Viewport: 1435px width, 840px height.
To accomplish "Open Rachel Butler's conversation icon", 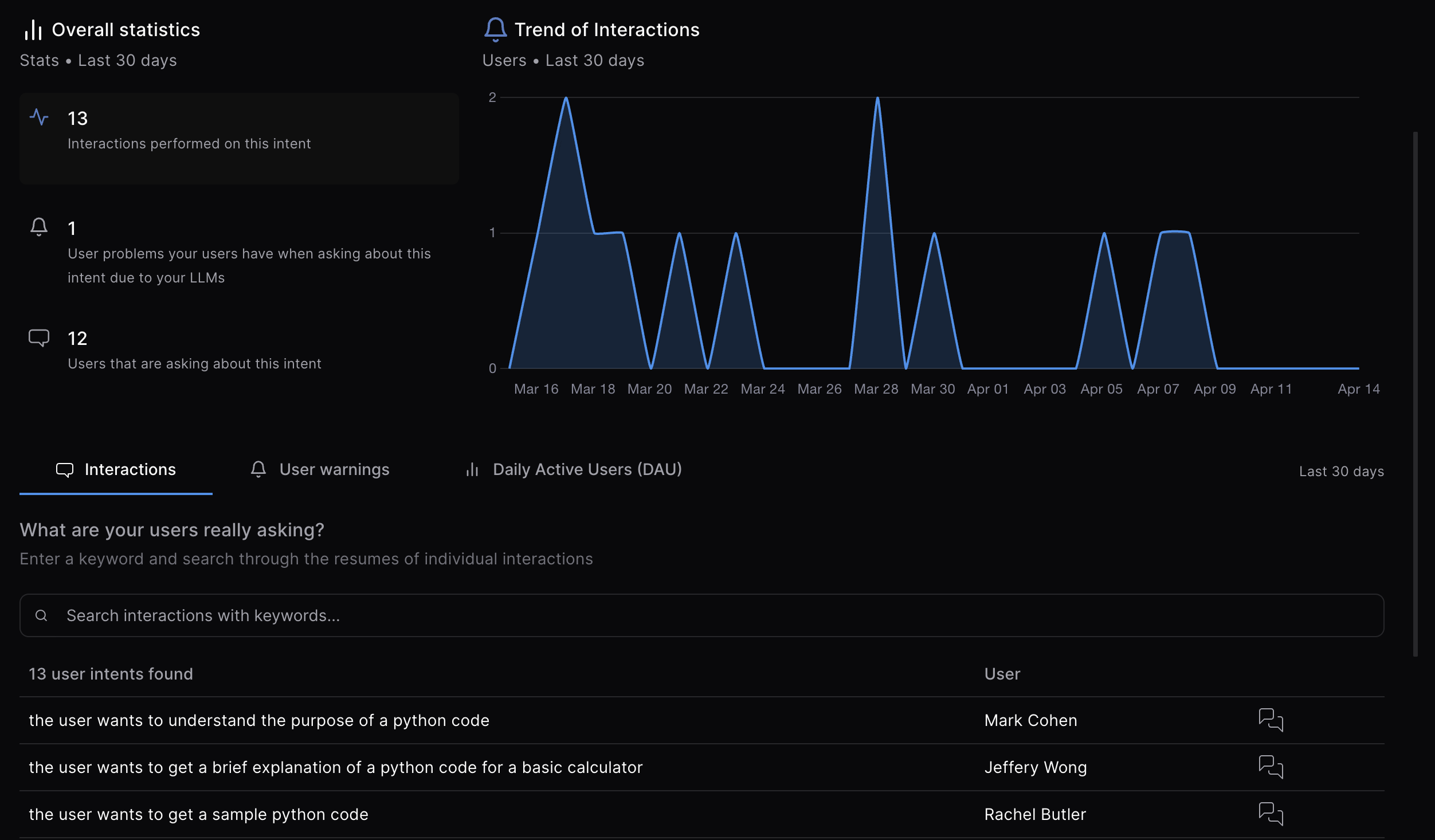I will pyautogui.click(x=1271, y=814).
